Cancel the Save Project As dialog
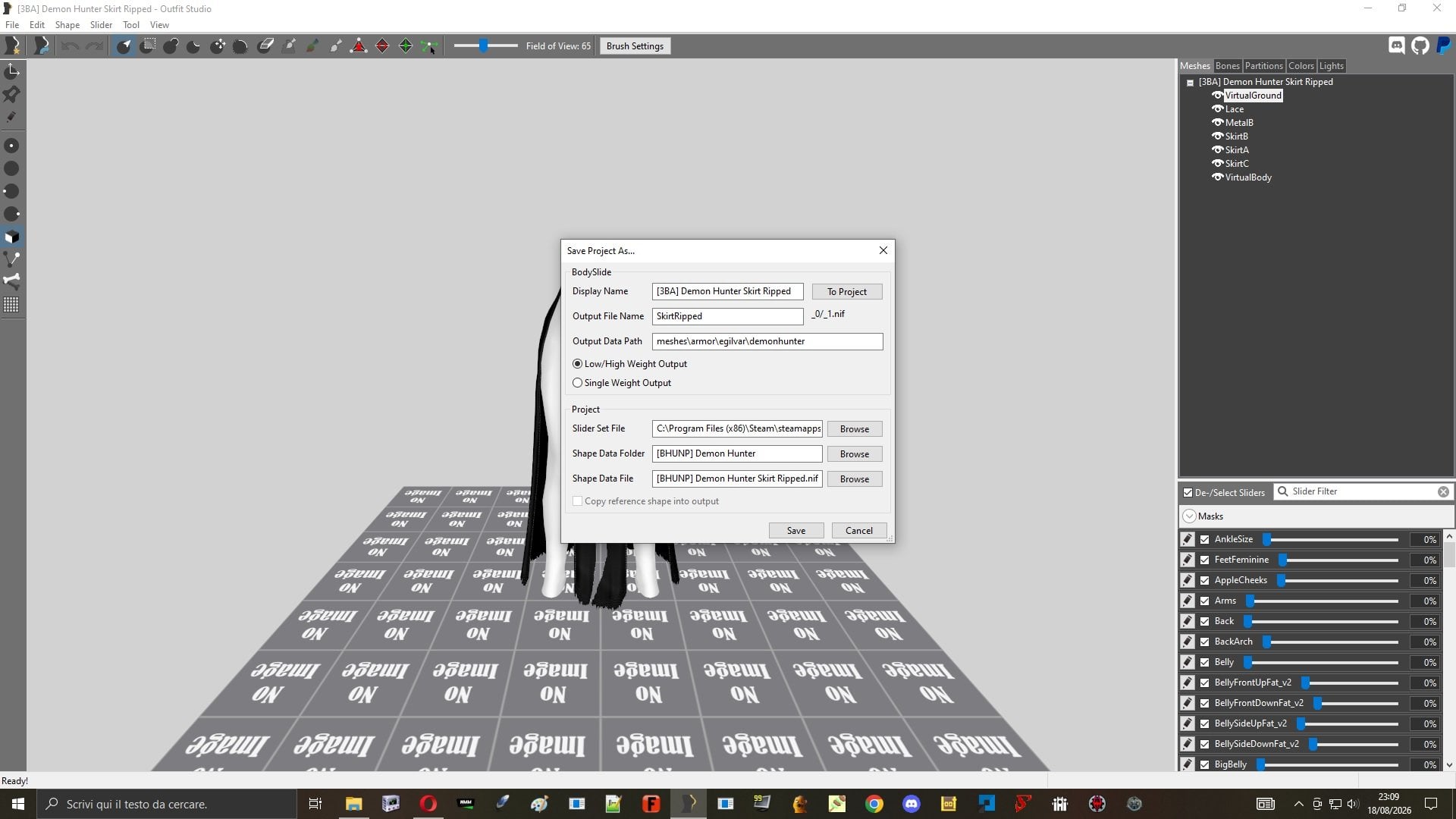The image size is (1456, 819). (x=858, y=531)
